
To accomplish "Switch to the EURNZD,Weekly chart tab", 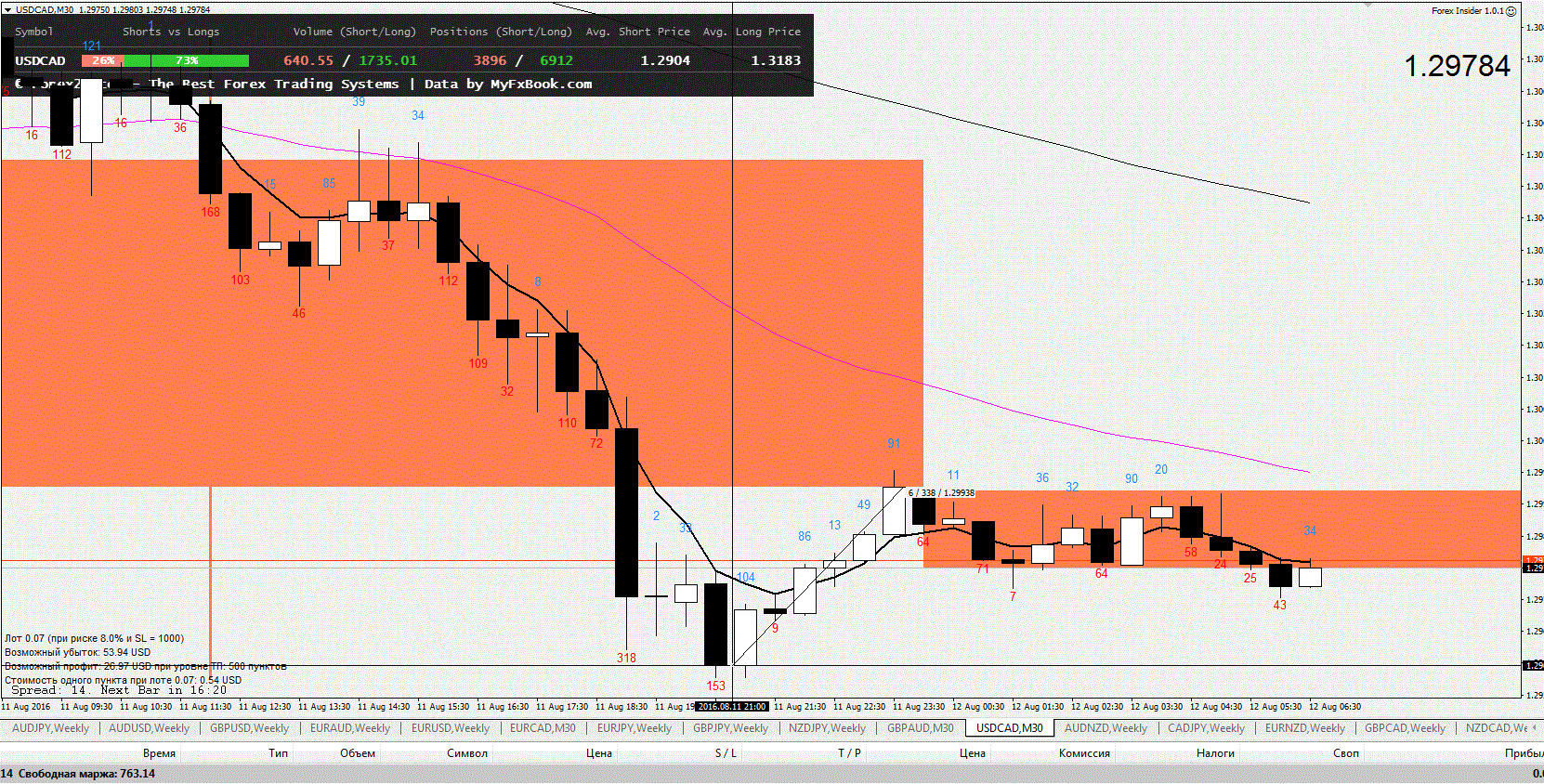I will click(1304, 728).
